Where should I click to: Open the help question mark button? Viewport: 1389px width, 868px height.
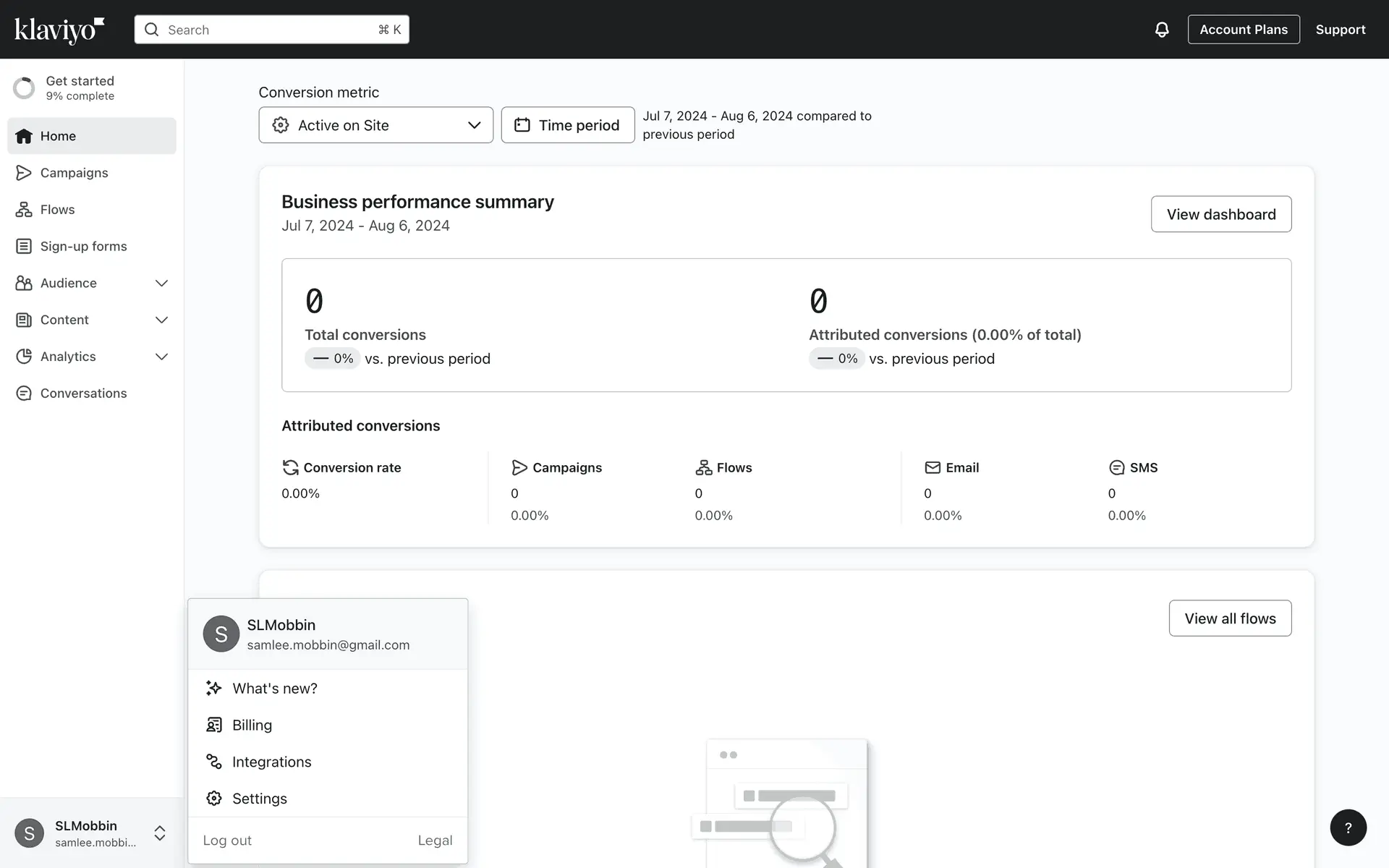(x=1348, y=827)
